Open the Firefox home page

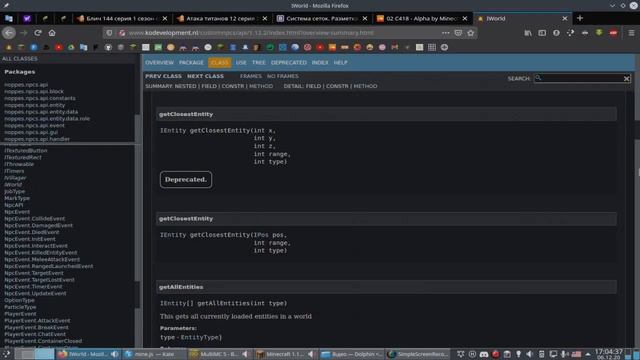(x=52, y=33)
